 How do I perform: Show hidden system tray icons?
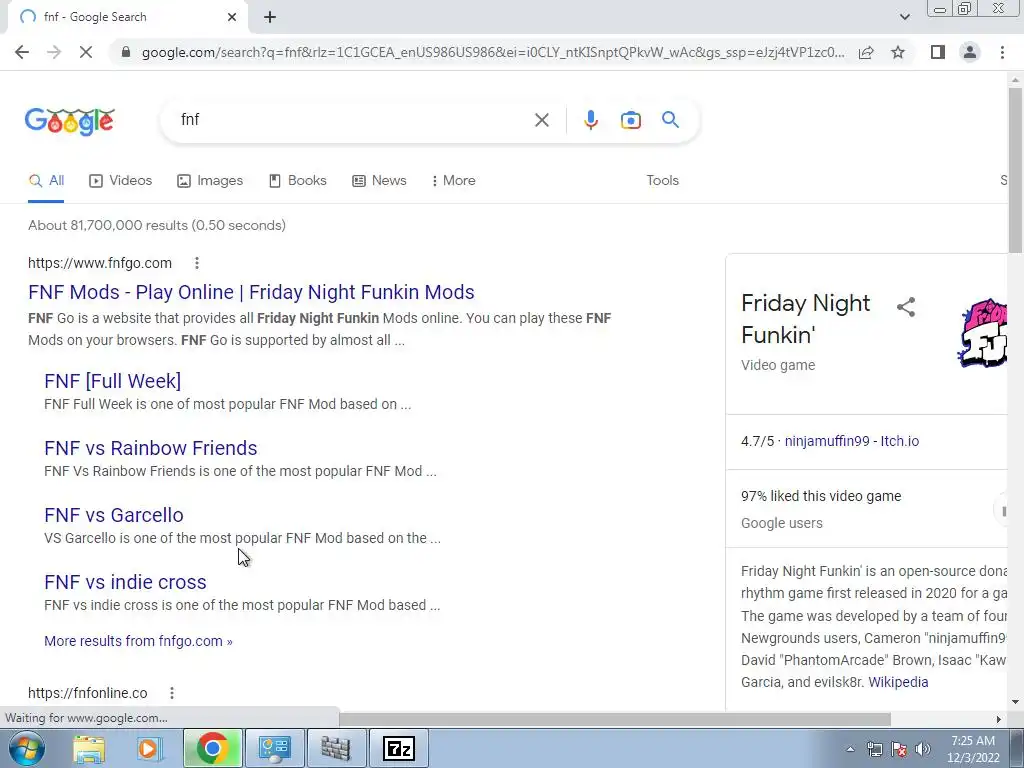(850, 749)
